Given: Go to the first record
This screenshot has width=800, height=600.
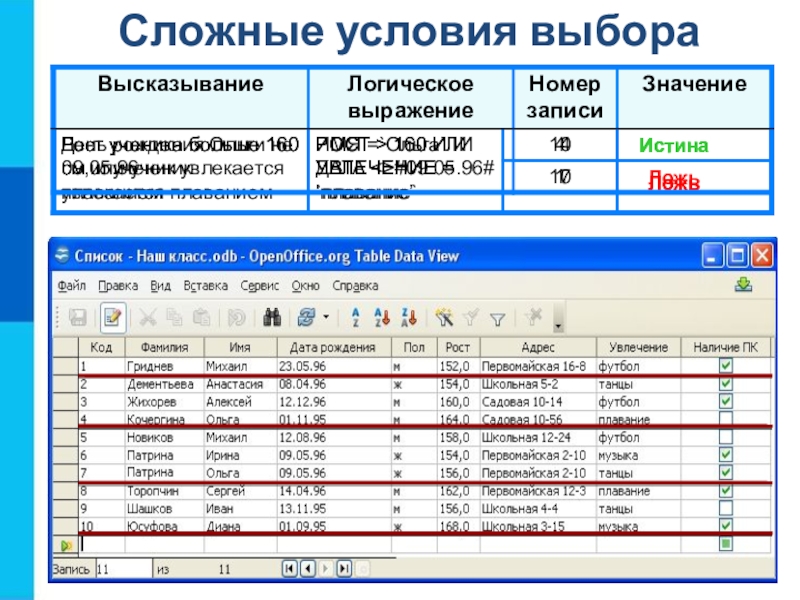Looking at the screenshot, I should (x=290, y=569).
